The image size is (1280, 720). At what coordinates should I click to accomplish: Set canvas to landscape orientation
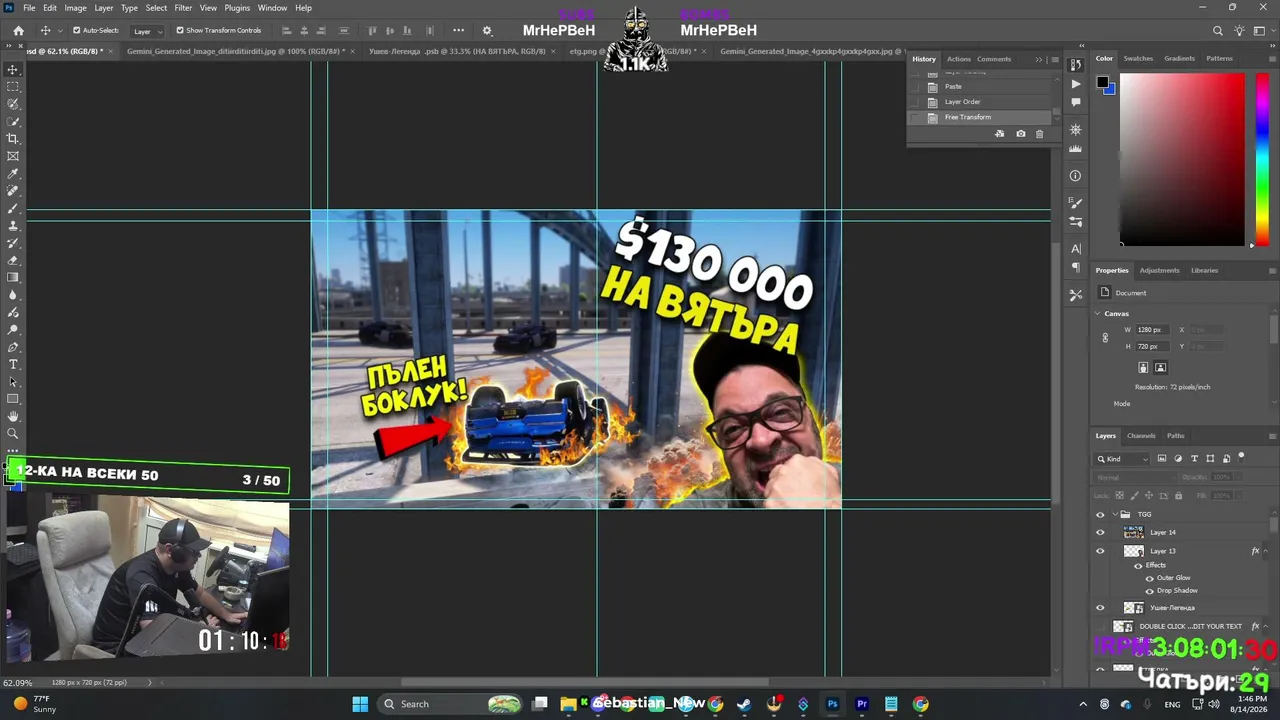[1161, 368]
